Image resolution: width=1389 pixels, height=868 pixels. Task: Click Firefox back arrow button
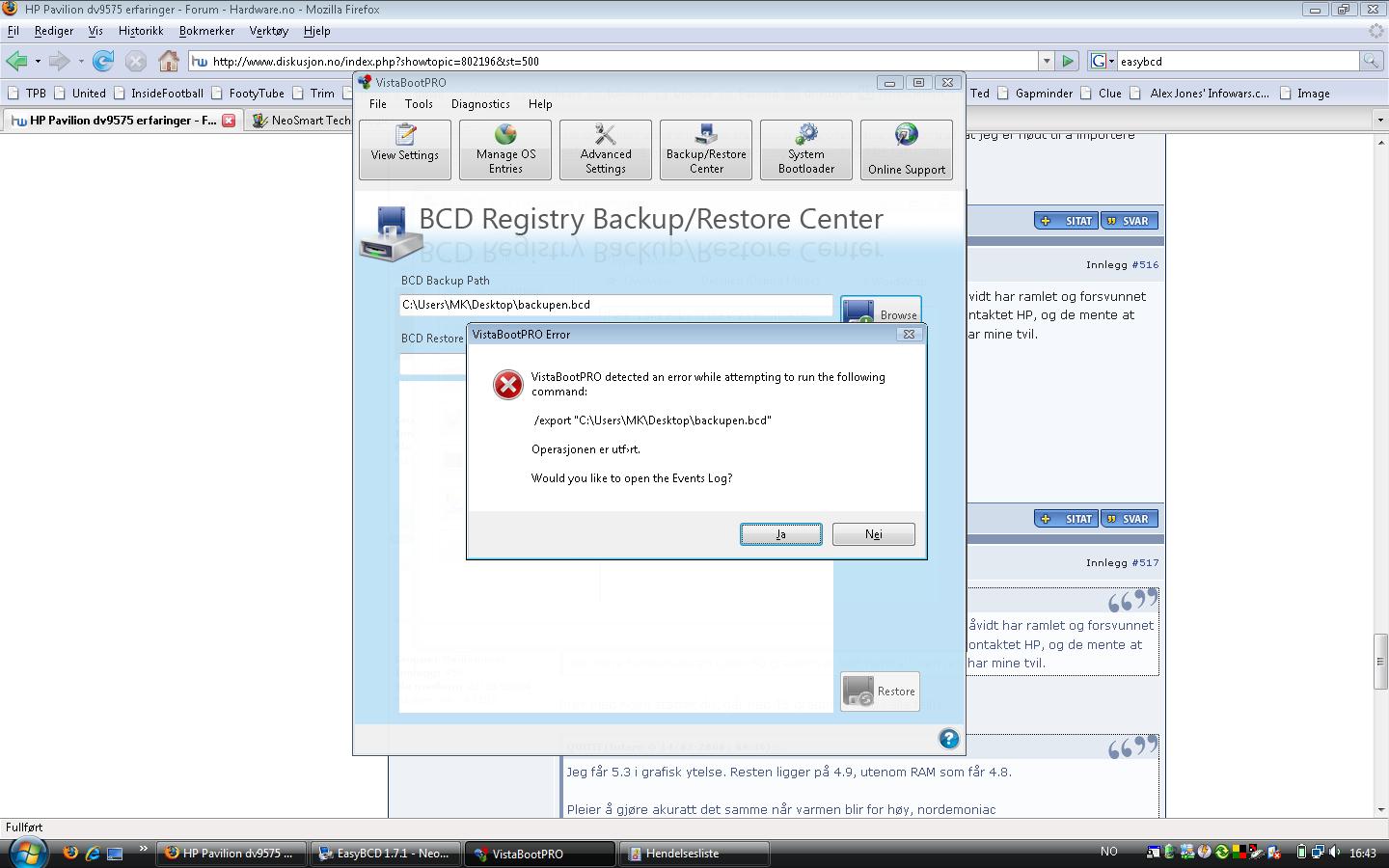(x=16, y=61)
